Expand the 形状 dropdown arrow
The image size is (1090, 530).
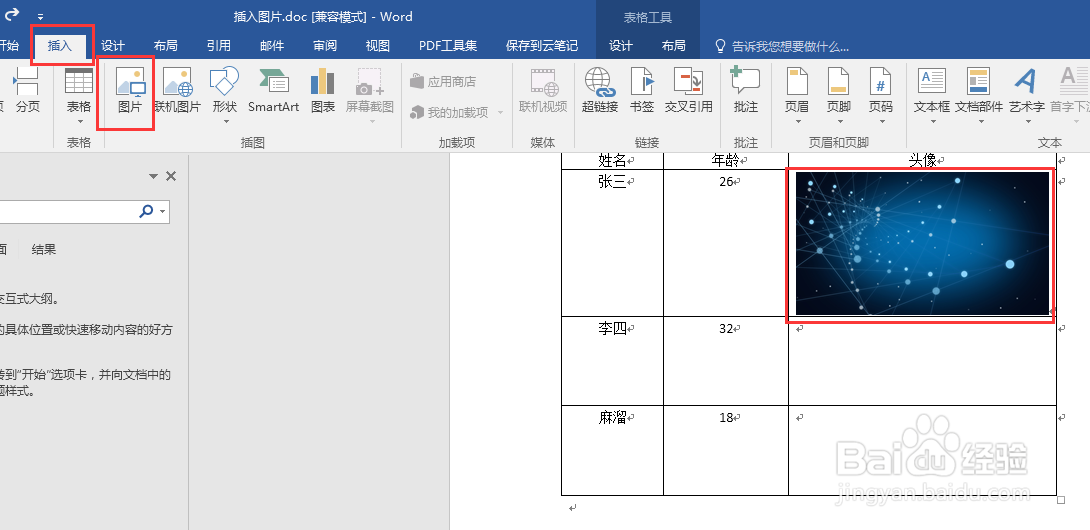pos(225,122)
